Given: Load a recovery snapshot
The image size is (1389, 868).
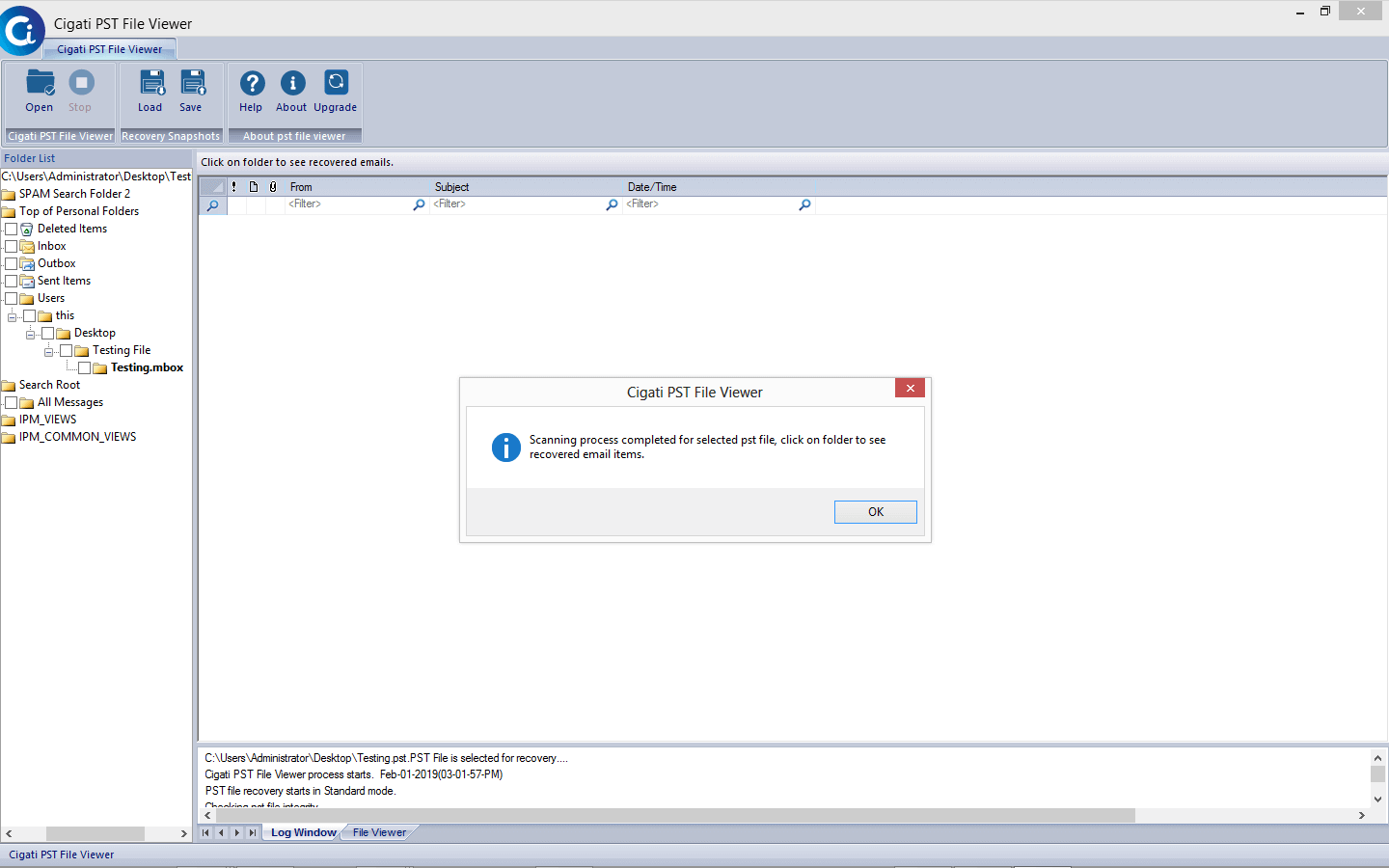Looking at the screenshot, I should (x=151, y=83).
